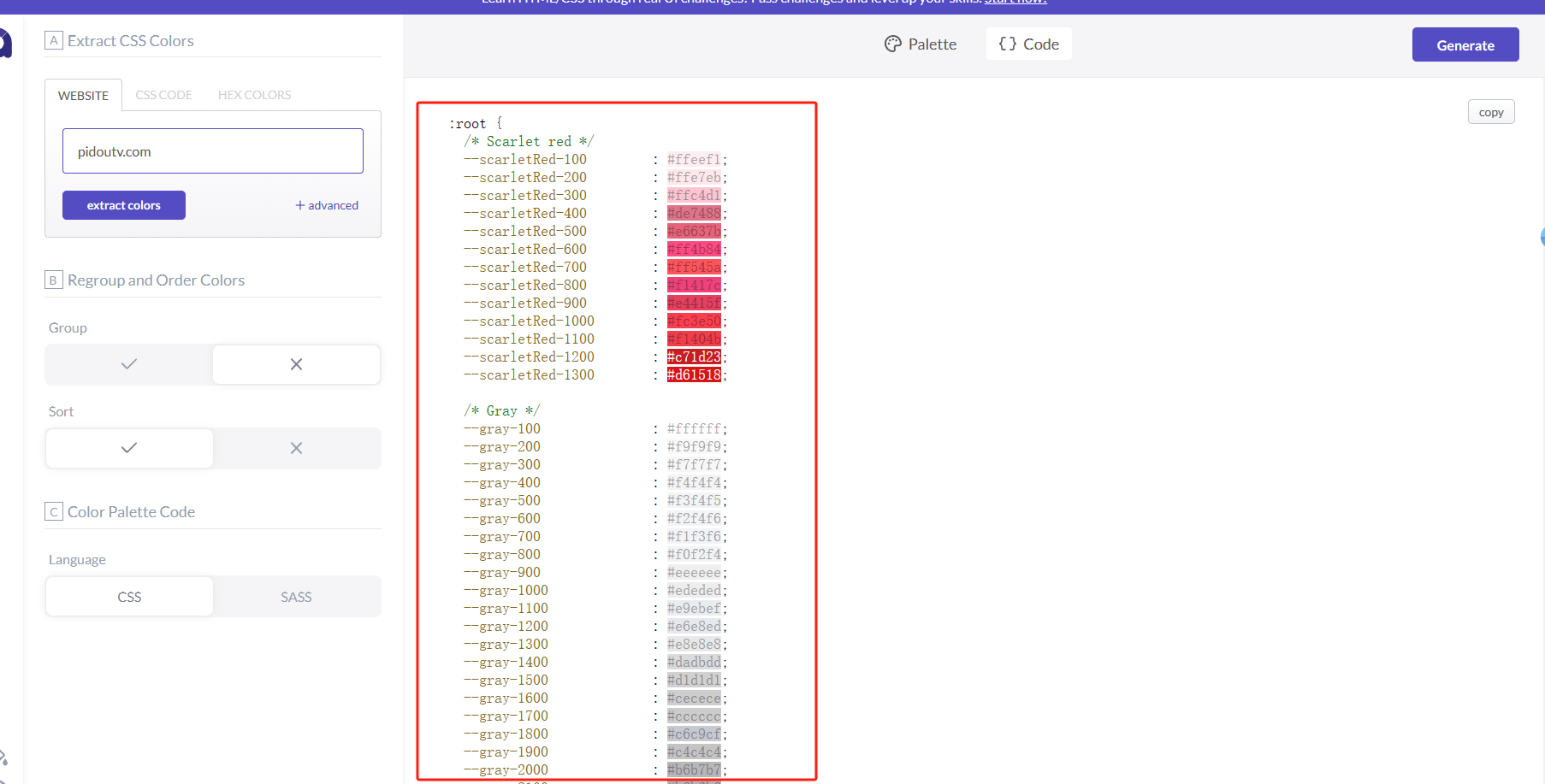Click the Generate button
Screen dimensions: 1545x784
click(x=1465, y=45)
